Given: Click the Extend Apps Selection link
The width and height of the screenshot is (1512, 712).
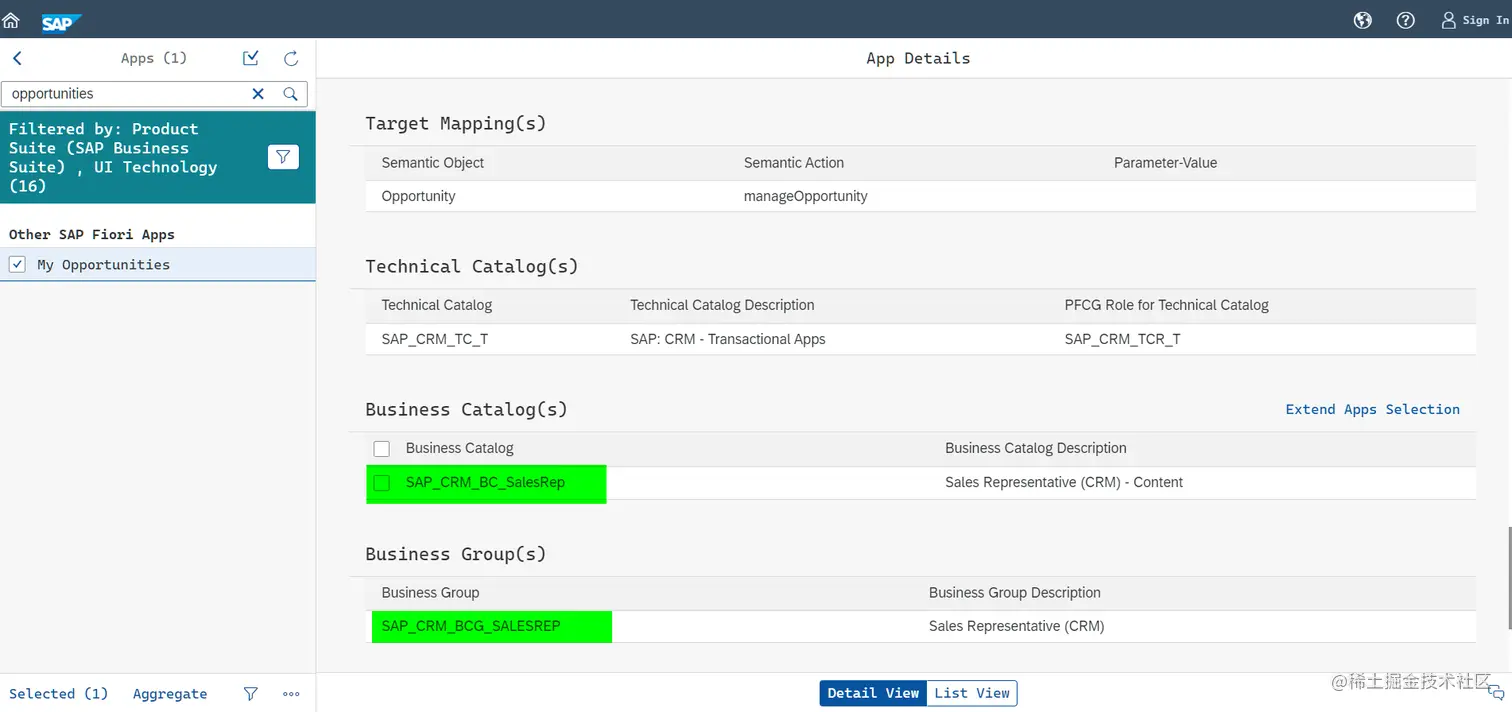Looking at the screenshot, I should click(x=1372, y=409).
